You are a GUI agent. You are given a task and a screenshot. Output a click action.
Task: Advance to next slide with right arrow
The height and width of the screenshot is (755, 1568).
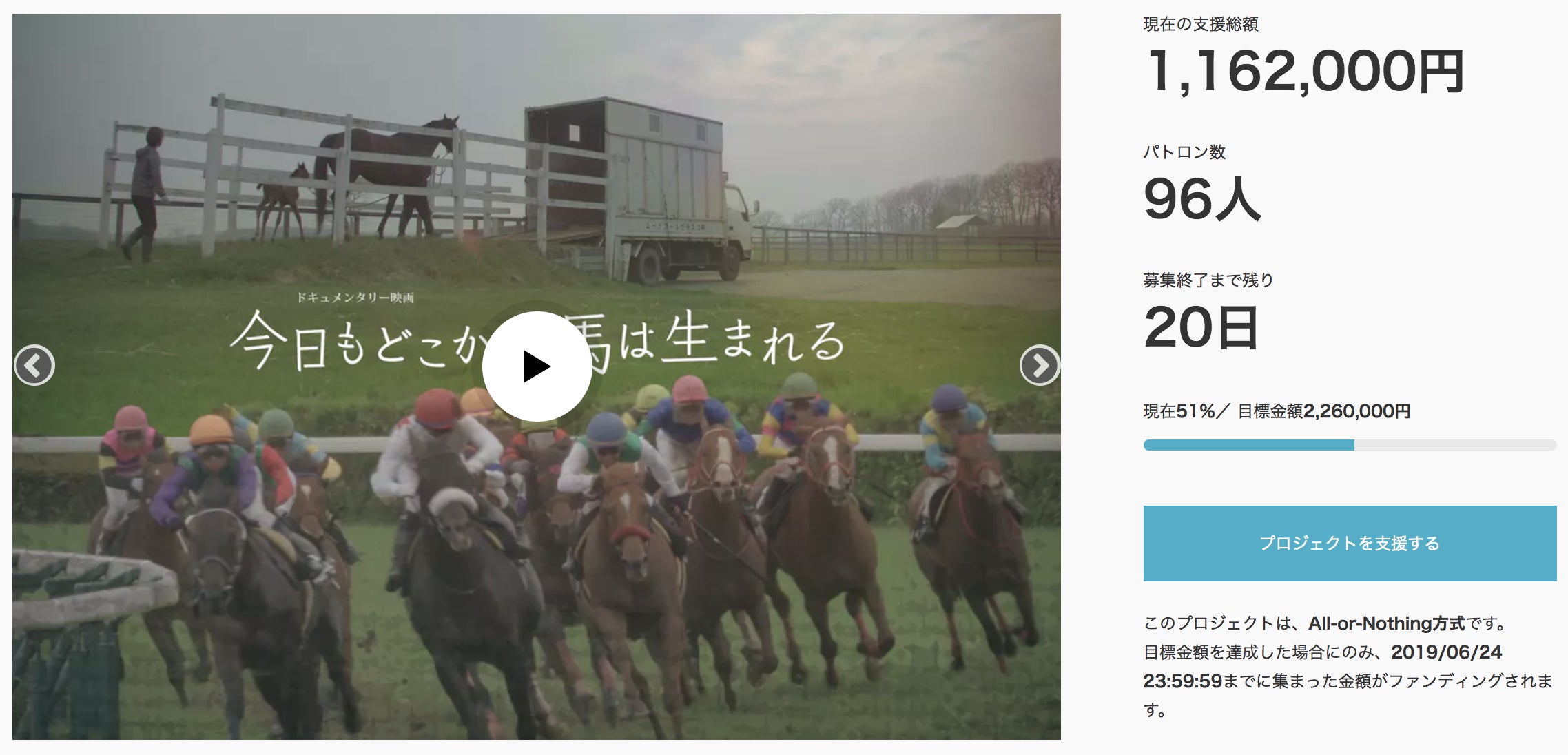tap(1040, 365)
